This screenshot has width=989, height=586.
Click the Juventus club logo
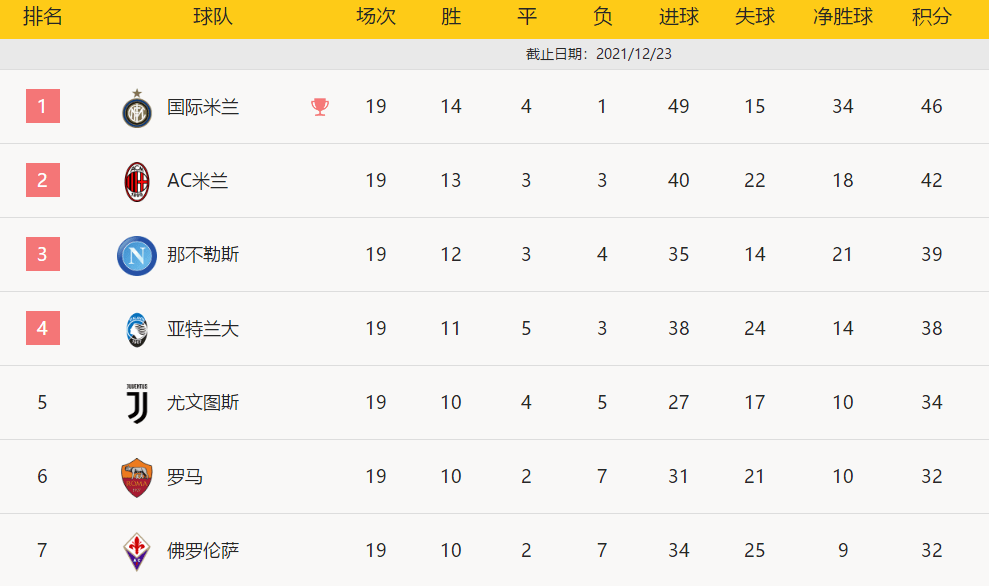coord(137,403)
